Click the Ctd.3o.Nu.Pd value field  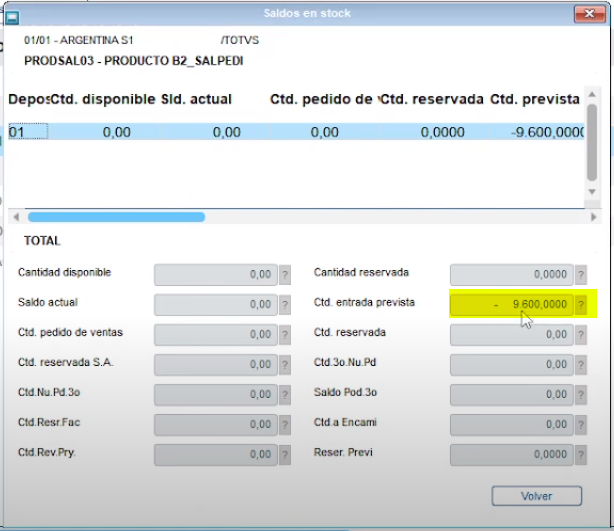tap(512, 365)
